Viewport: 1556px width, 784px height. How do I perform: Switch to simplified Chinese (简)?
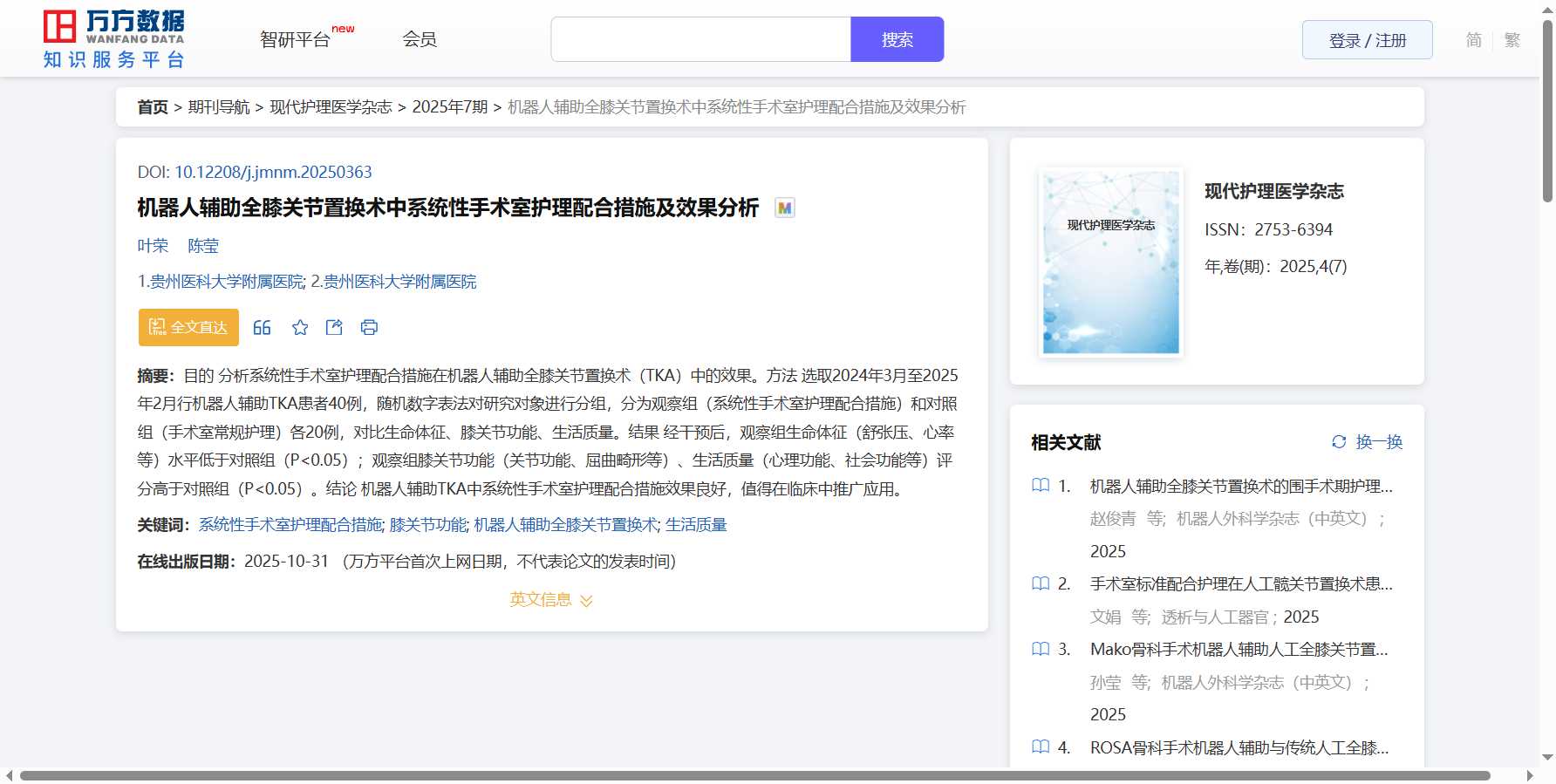1473,40
